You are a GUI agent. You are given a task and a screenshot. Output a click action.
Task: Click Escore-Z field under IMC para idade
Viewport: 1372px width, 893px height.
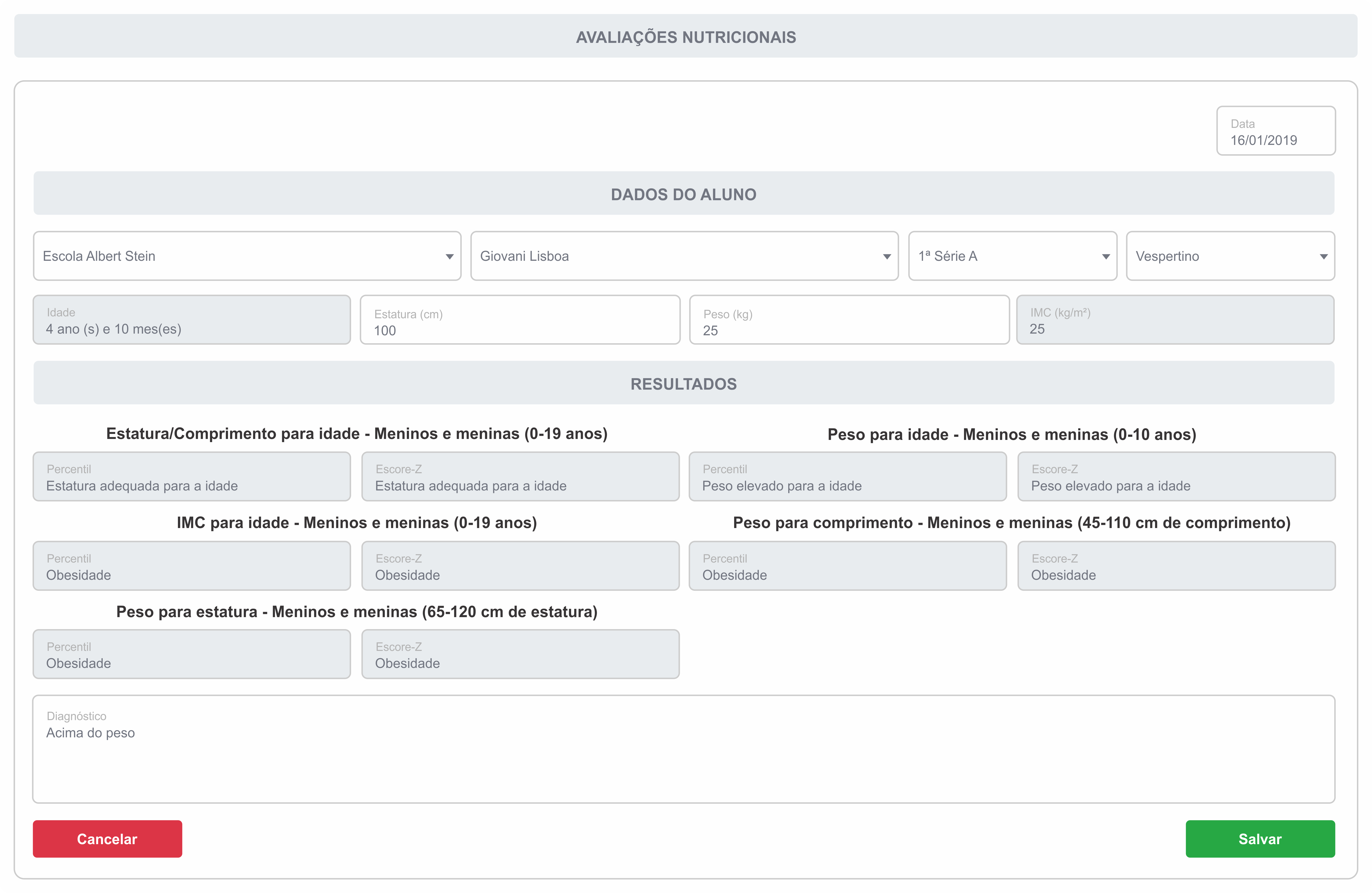pos(521,566)
